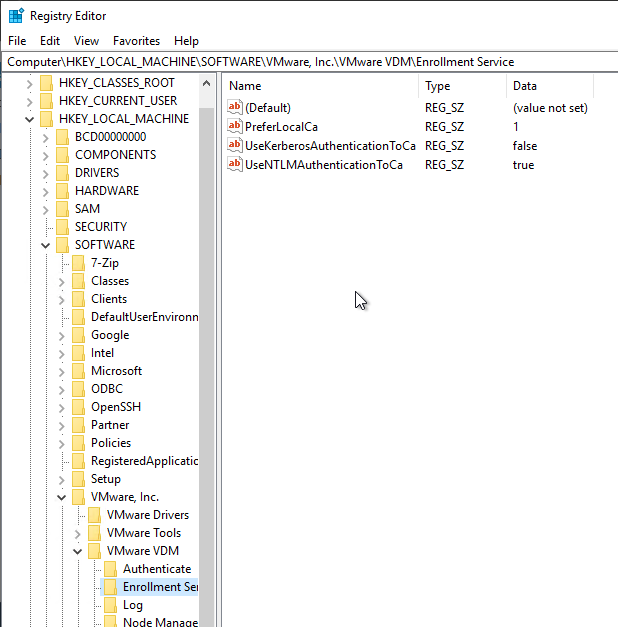Select the UseKerberosAuthenticationToCa value name
Screen dimensions: 618x627
tap(330, 146)
